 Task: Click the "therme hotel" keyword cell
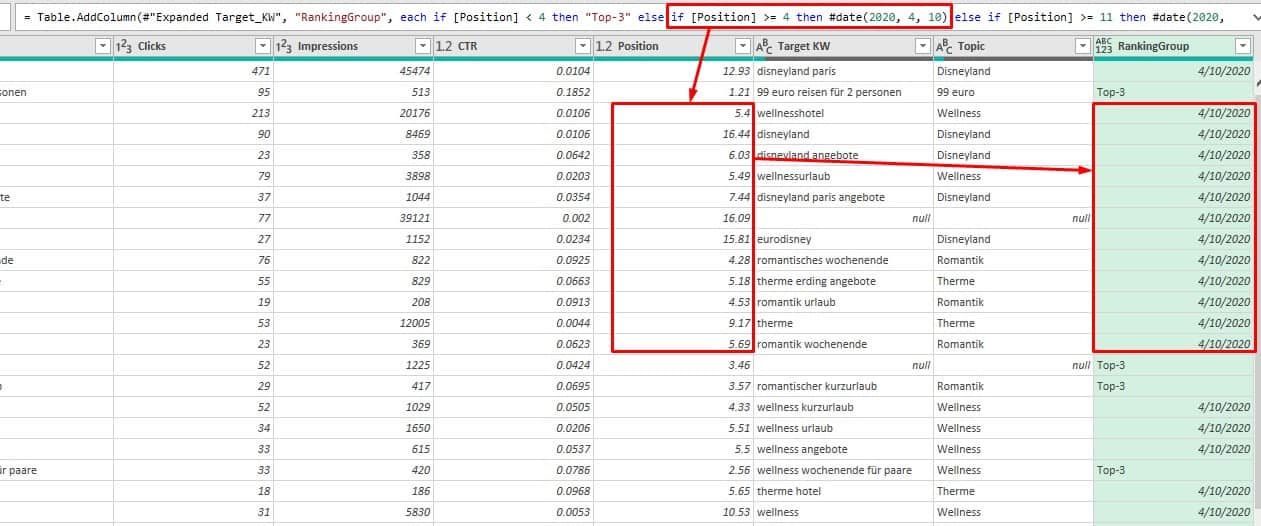[843, 491]
